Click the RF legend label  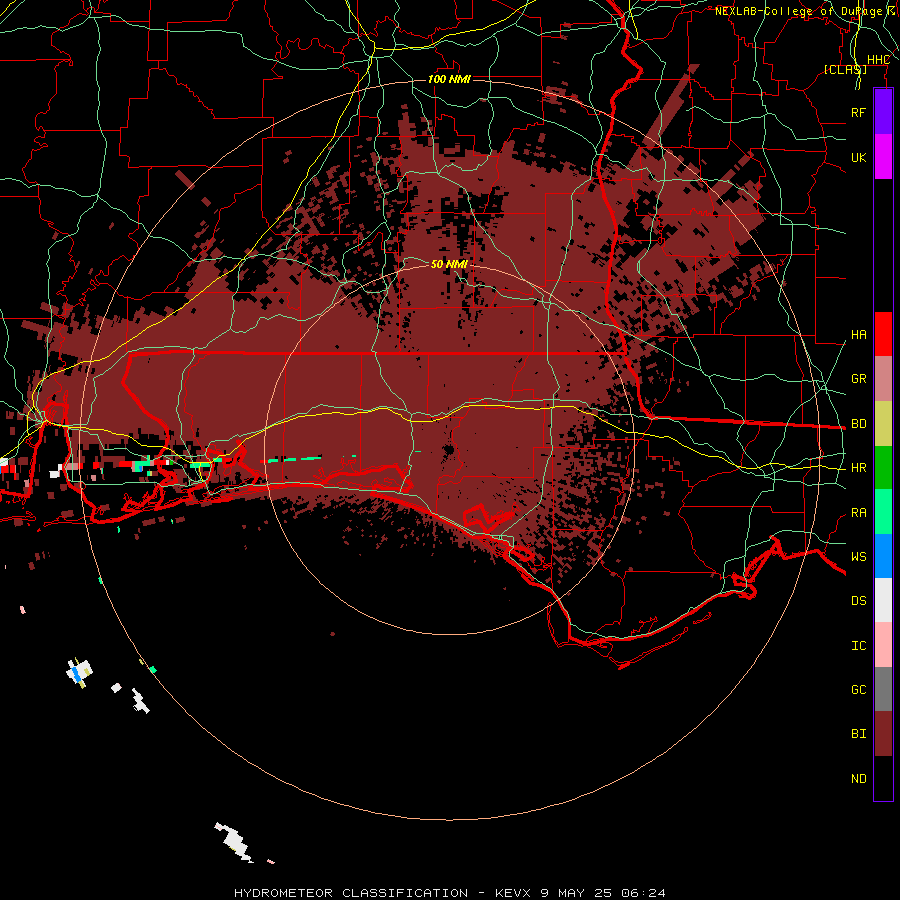[x=858, y=112]
